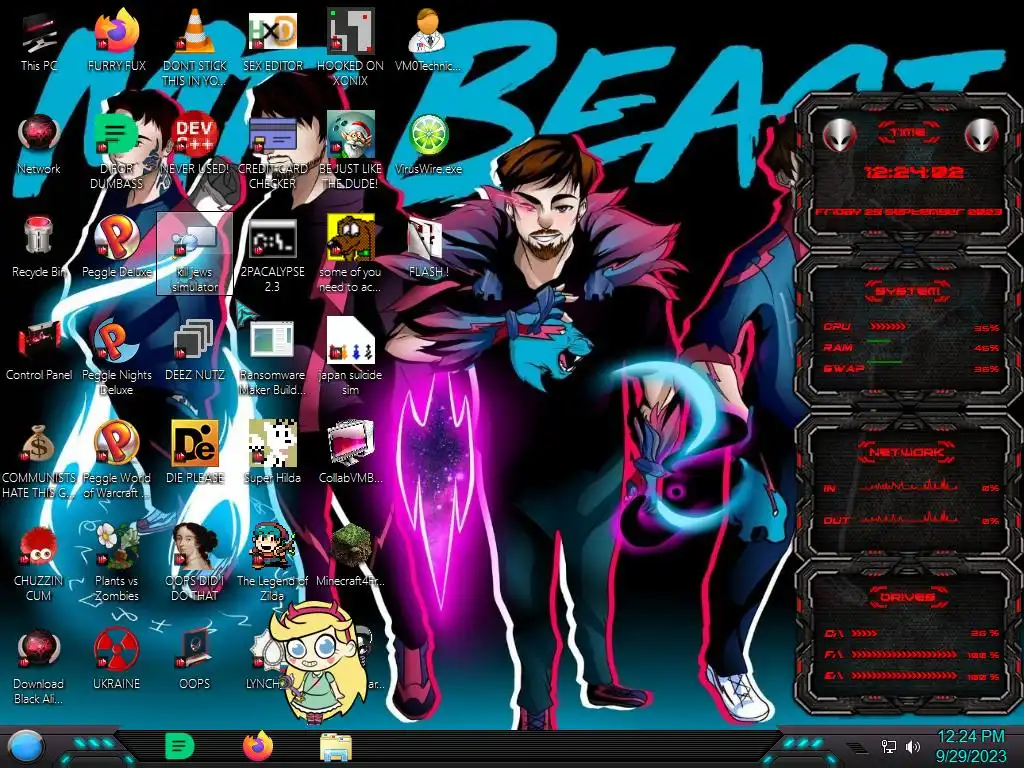1024x768 pixels.
Task: Open the Download Black Ali... shortcut
Action: pos(38,666)
